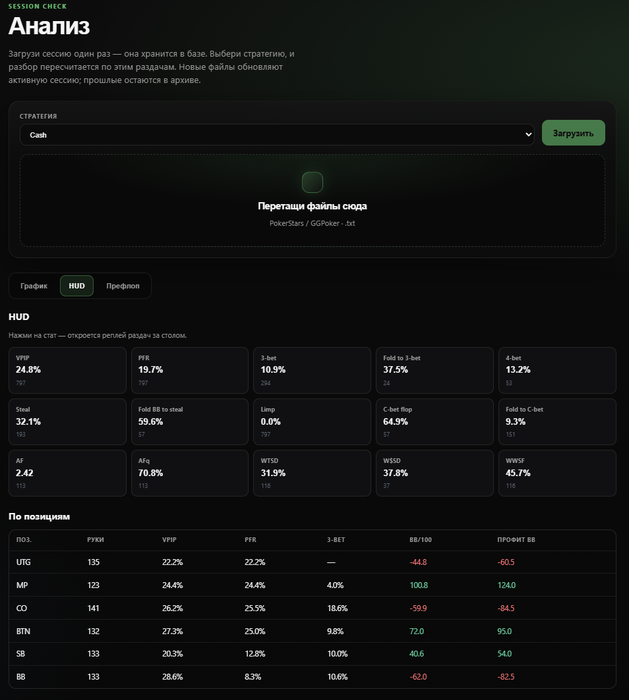Click the VPIP column header in positions table
This screenshot has height=700, width=629.
pyautogui.click(x=169, y=540)
